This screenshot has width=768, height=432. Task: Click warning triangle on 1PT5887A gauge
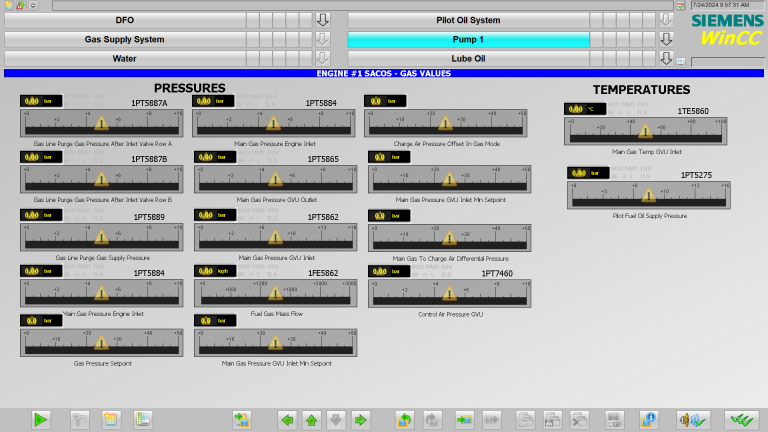(101, 123)
